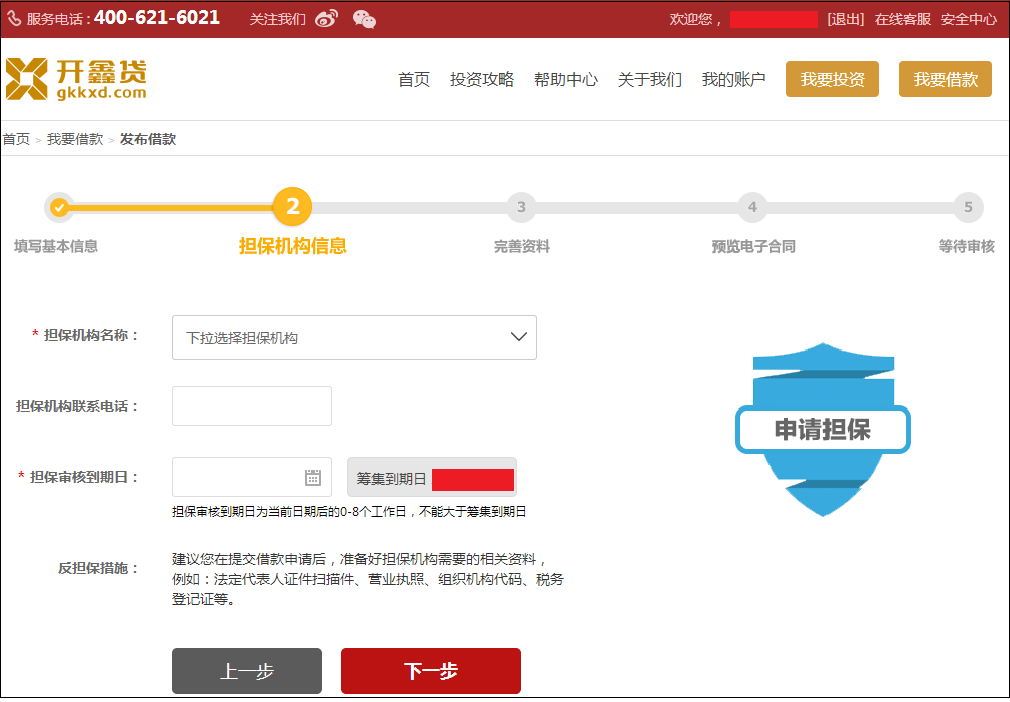Open 首页 in the navigation menu
Image resolution: width=1010 pixels, height=702 pixels.
[x=414, y=80]
